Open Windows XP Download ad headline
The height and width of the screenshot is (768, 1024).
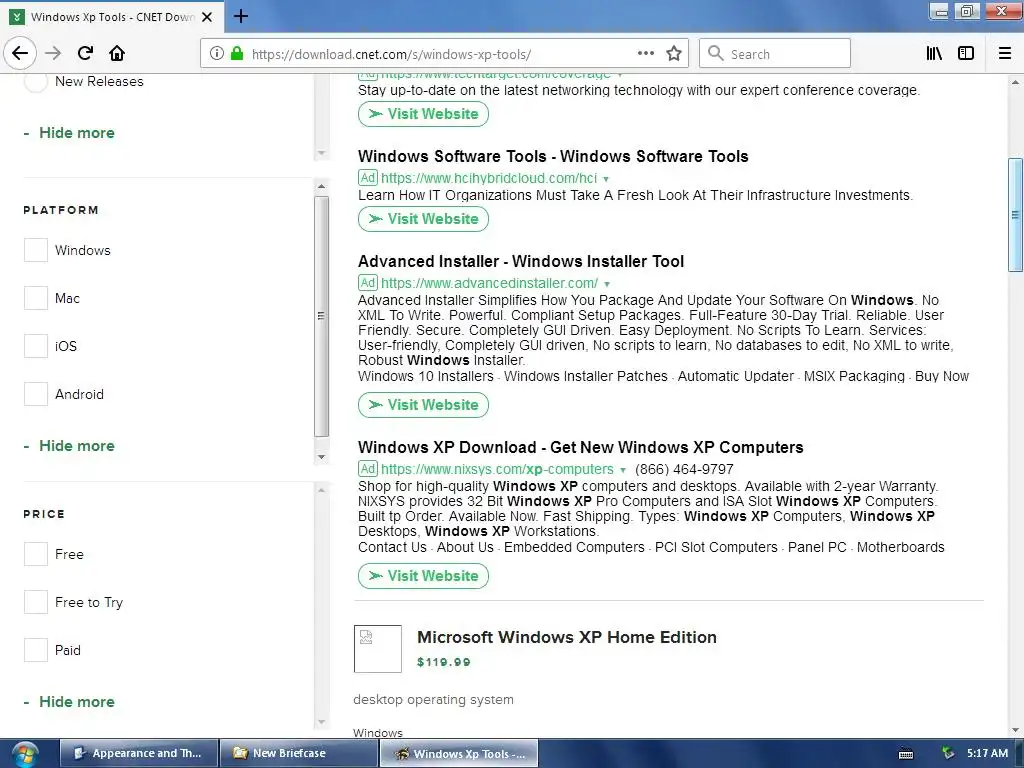click(x=581, y=447)
